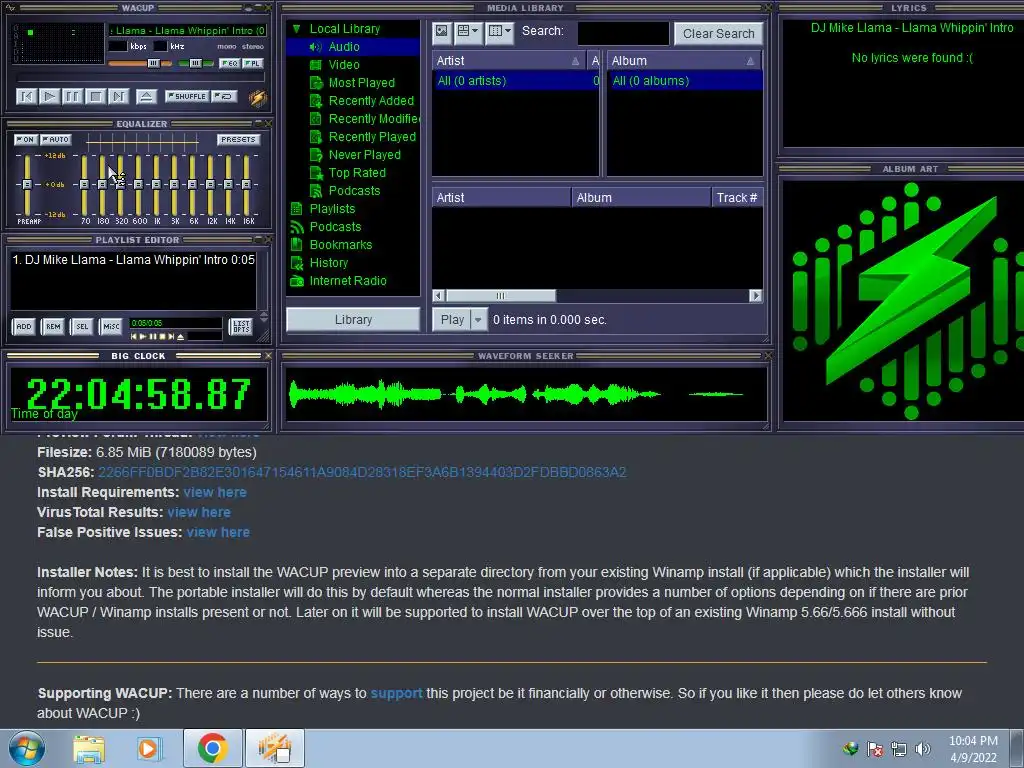Click the support link in Supporting WACUP
The image size is (1024, 768).
click(396, 694)
